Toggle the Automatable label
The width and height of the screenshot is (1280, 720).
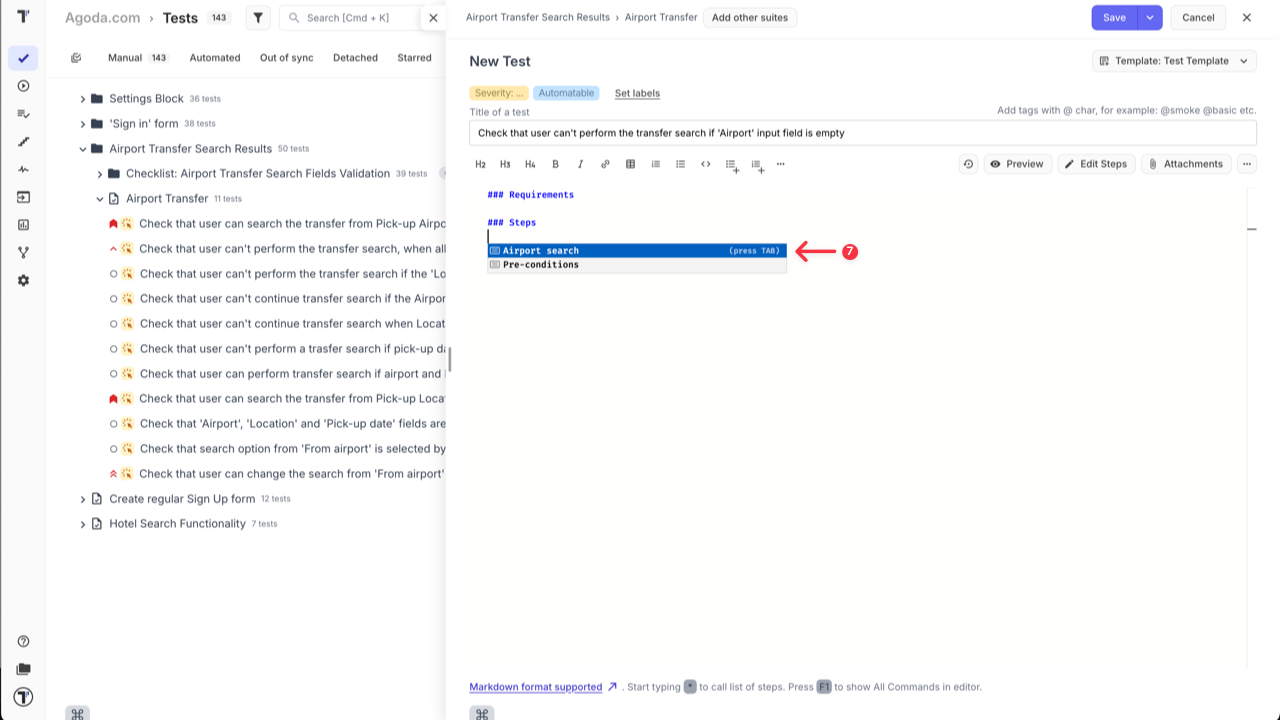pos(566,93)
